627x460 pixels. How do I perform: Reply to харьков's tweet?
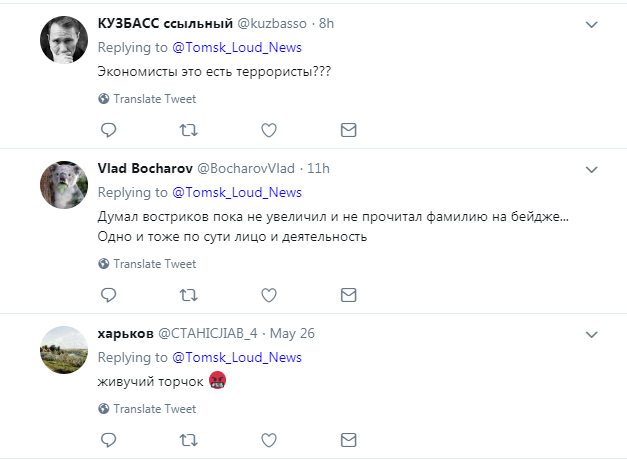click(x=110, y=440)
